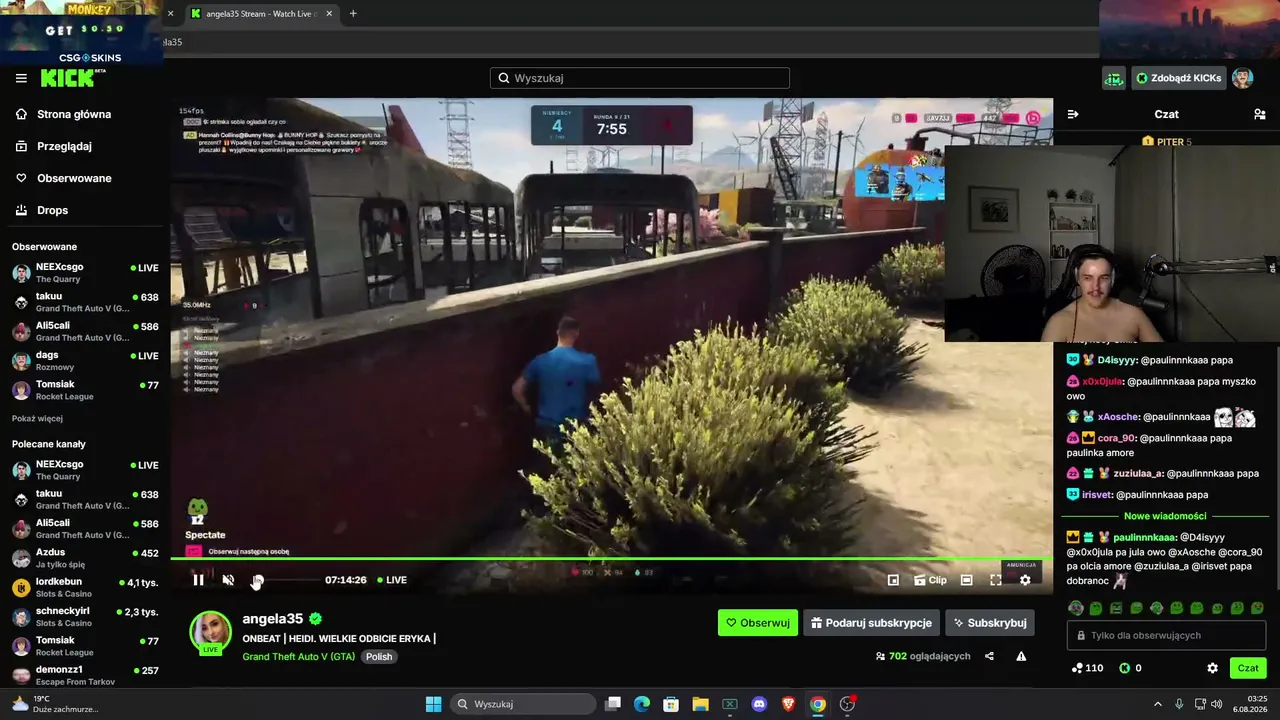Open the chat users list icon

(x=1260, y=114)
